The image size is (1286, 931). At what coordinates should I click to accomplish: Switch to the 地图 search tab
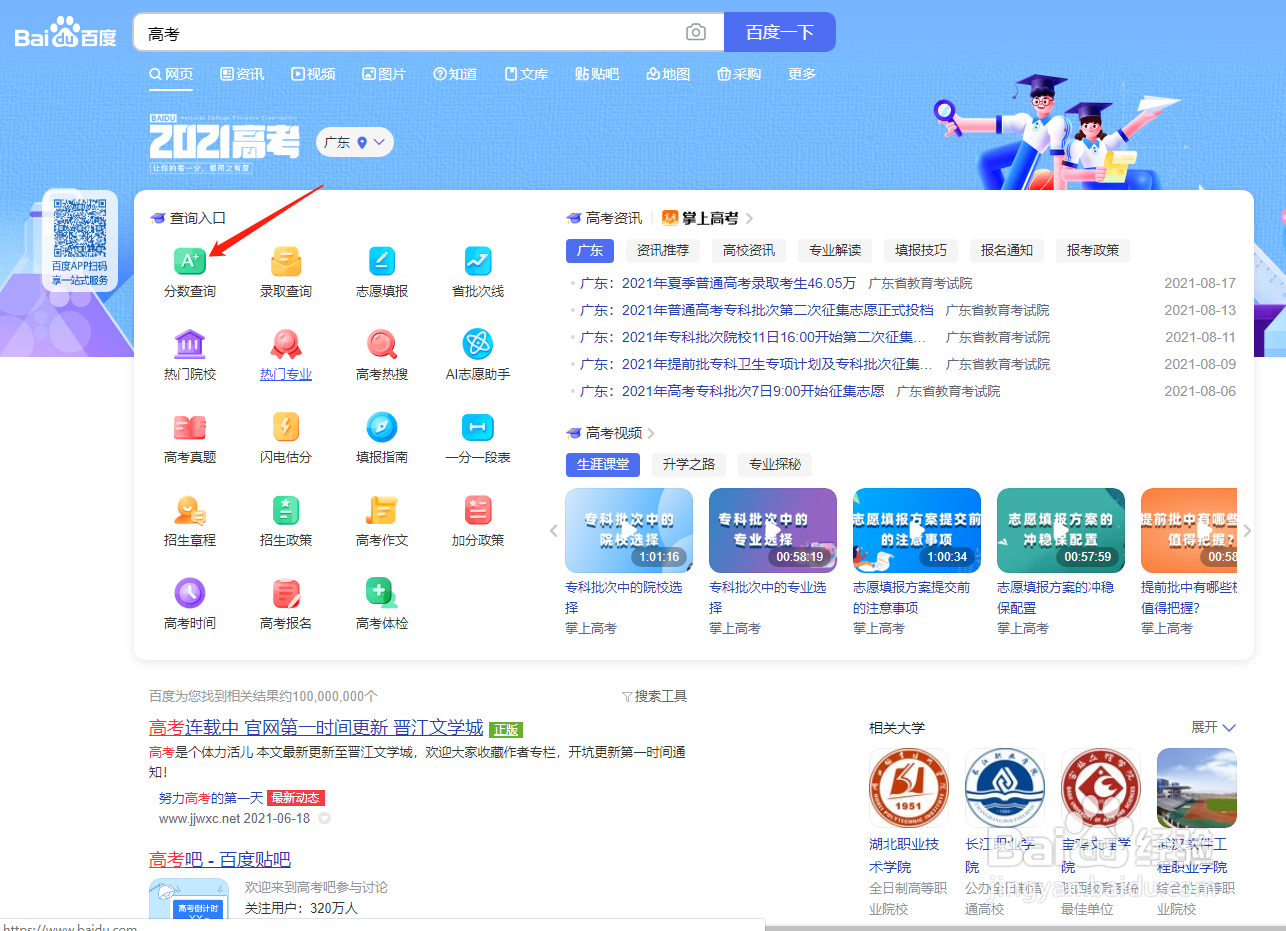coord(668,74)
